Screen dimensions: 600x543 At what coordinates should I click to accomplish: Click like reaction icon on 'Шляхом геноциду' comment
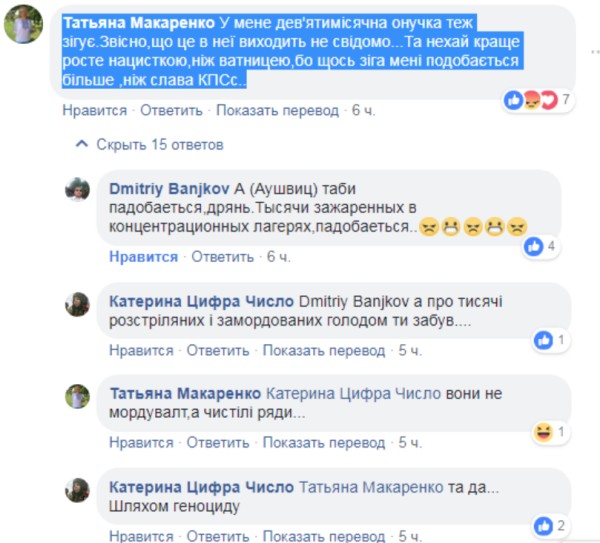click(x=544, y=526)
